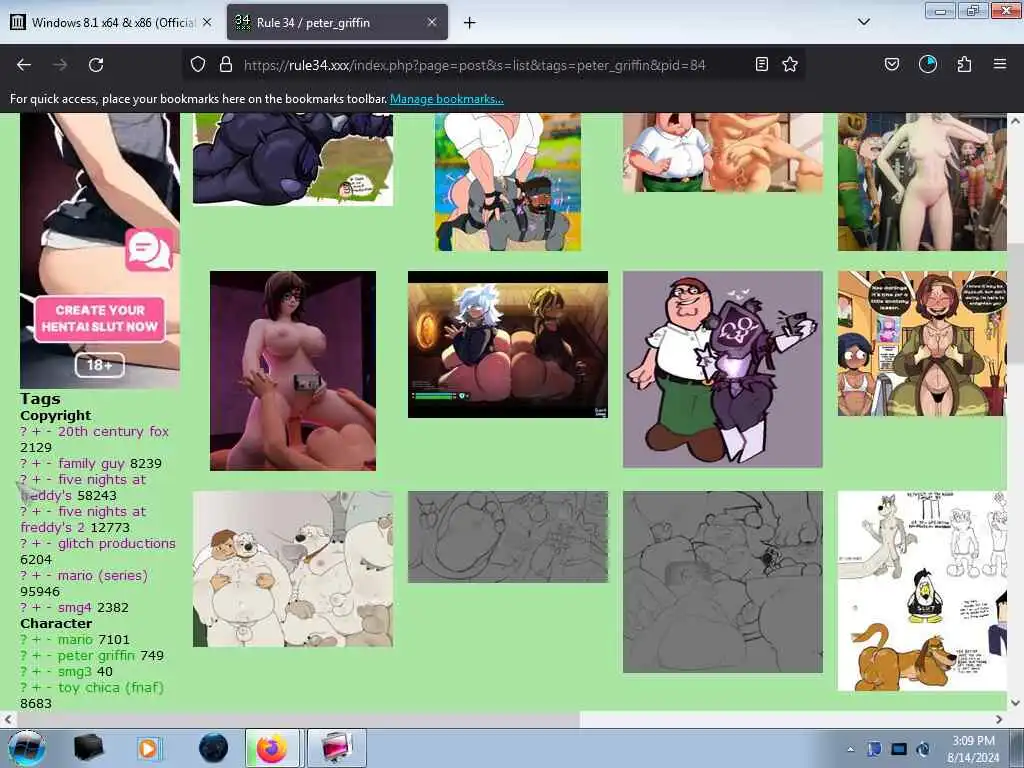Open the mario character tag link
Viewport: 1024px width, 768px height.
click(76, 639)
